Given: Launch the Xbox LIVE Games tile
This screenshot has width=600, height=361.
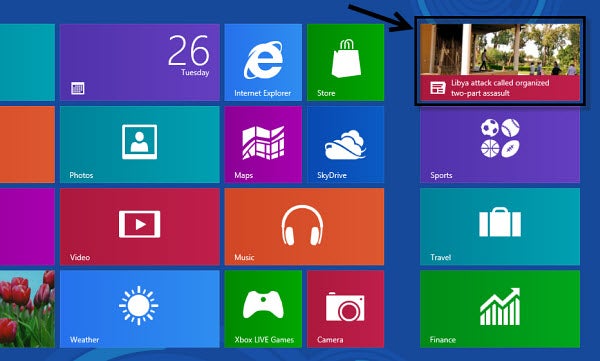Looking at the screenshot, I should tap(263, 309).
